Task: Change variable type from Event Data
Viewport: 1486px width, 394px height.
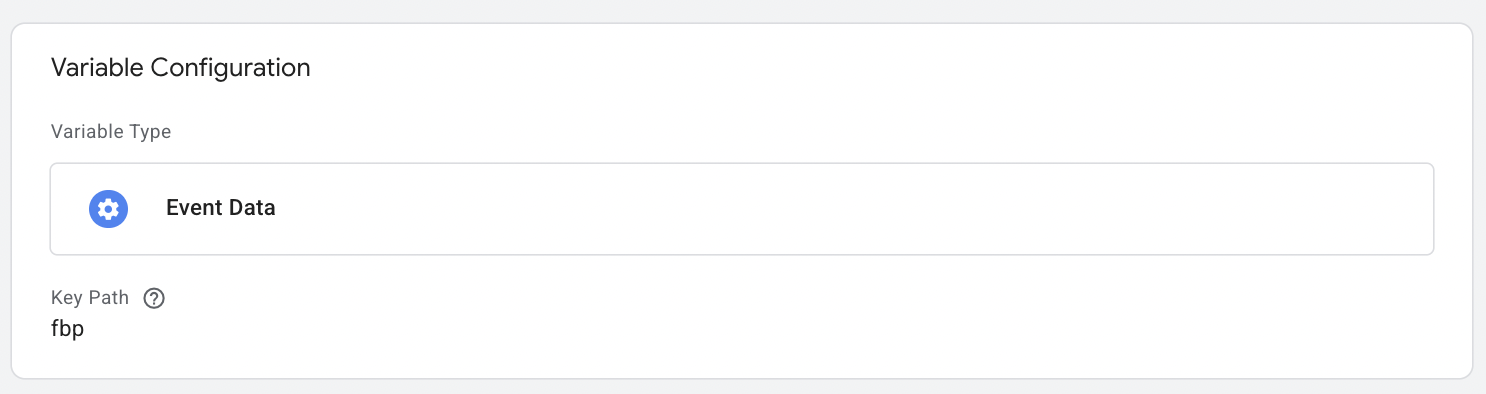Action: point(742,209)
